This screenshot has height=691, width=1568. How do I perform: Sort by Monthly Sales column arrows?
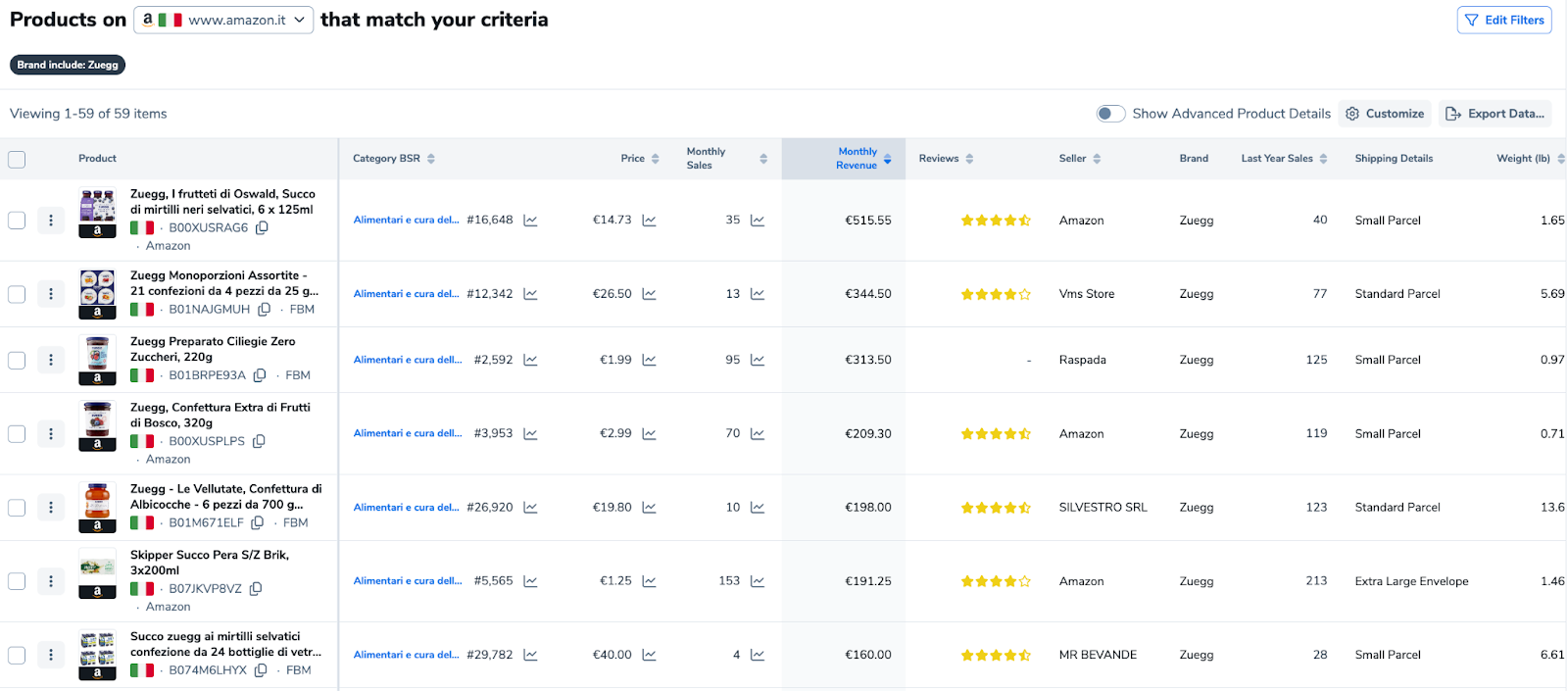click(763, 159)
